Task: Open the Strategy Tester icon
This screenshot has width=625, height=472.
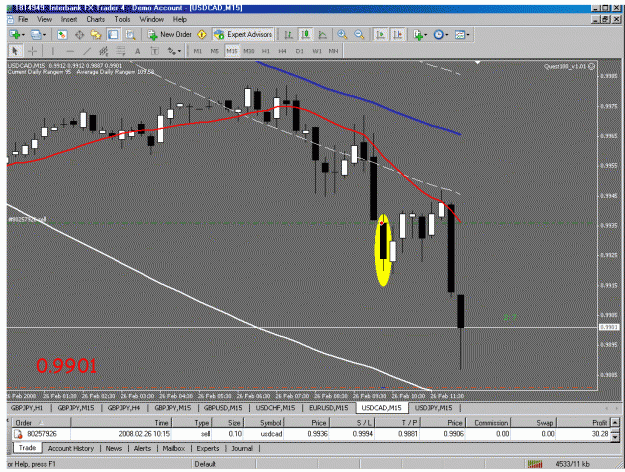Action: tap(130, 35)
